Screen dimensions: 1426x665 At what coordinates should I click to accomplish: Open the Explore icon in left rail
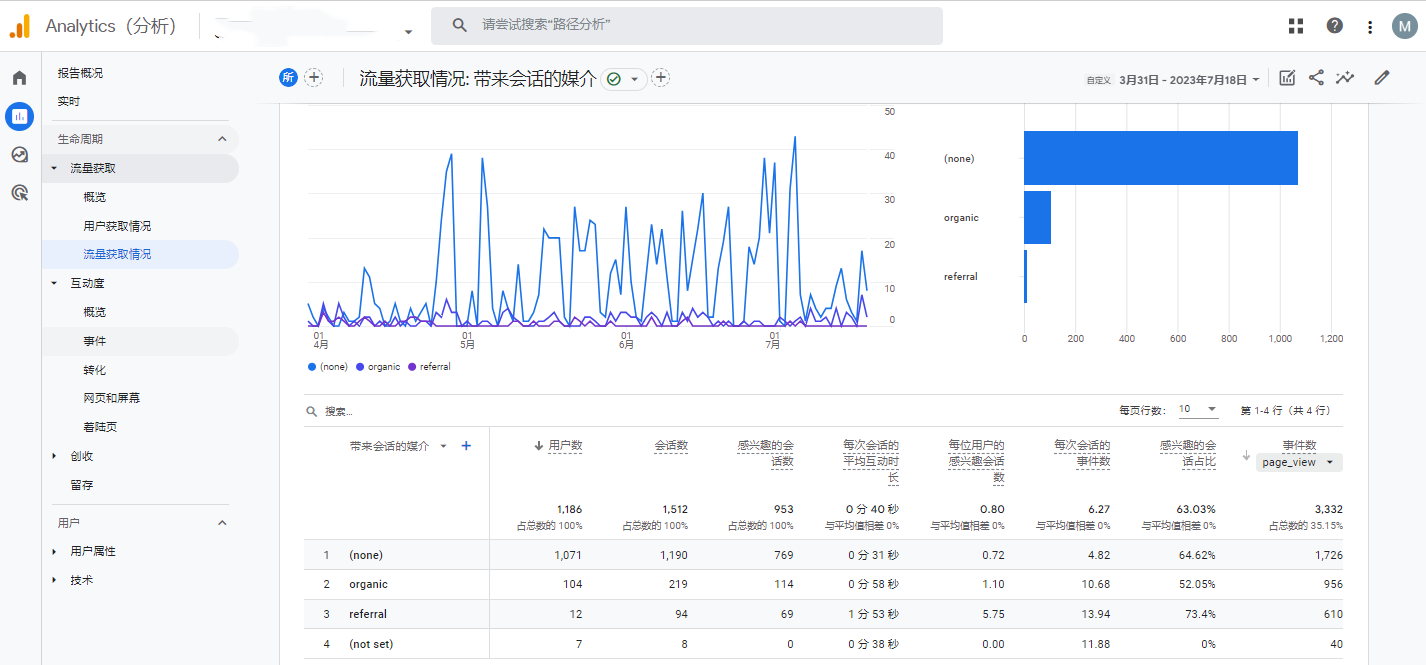(19, 154)
